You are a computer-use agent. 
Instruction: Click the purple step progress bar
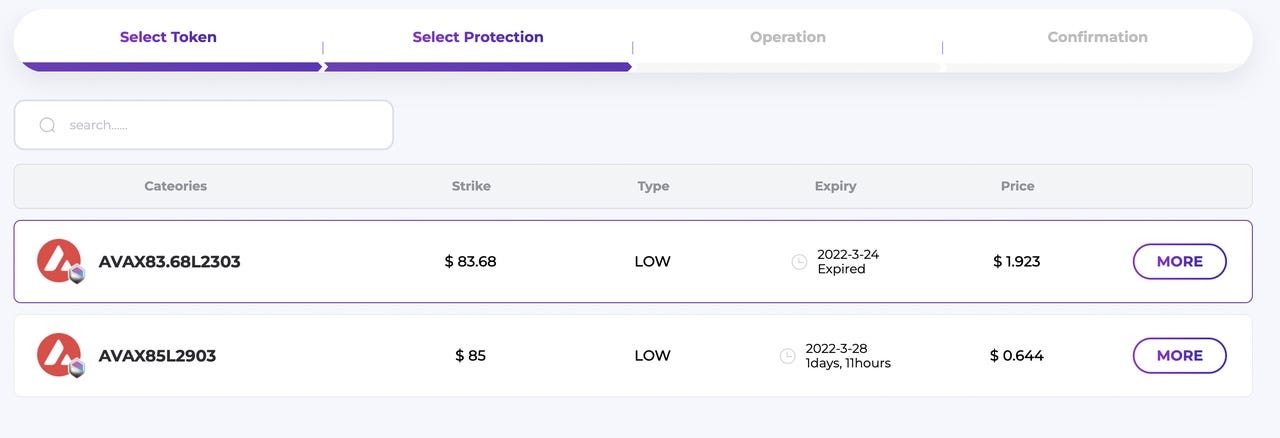click(326, 67)
